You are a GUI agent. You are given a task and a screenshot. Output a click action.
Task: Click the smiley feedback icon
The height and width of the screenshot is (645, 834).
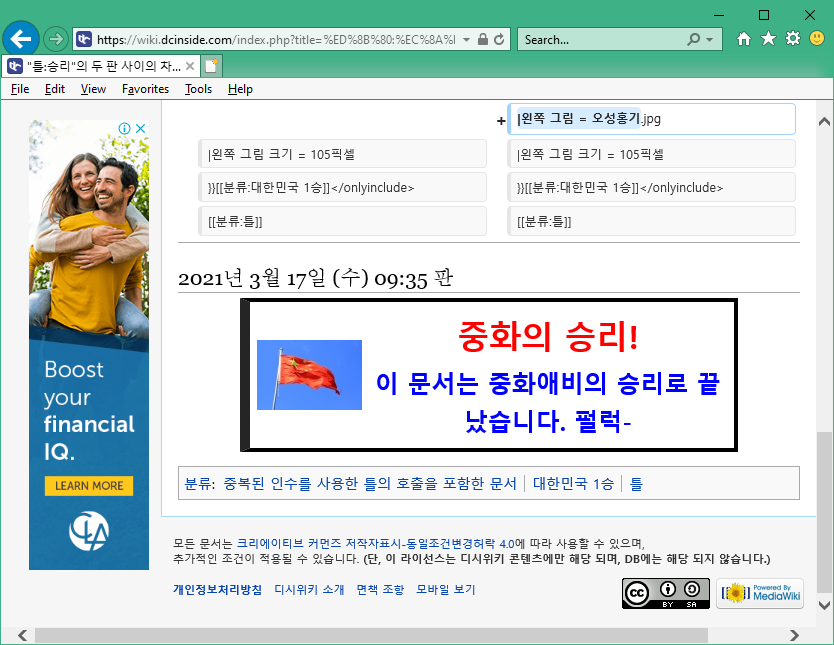817,39
